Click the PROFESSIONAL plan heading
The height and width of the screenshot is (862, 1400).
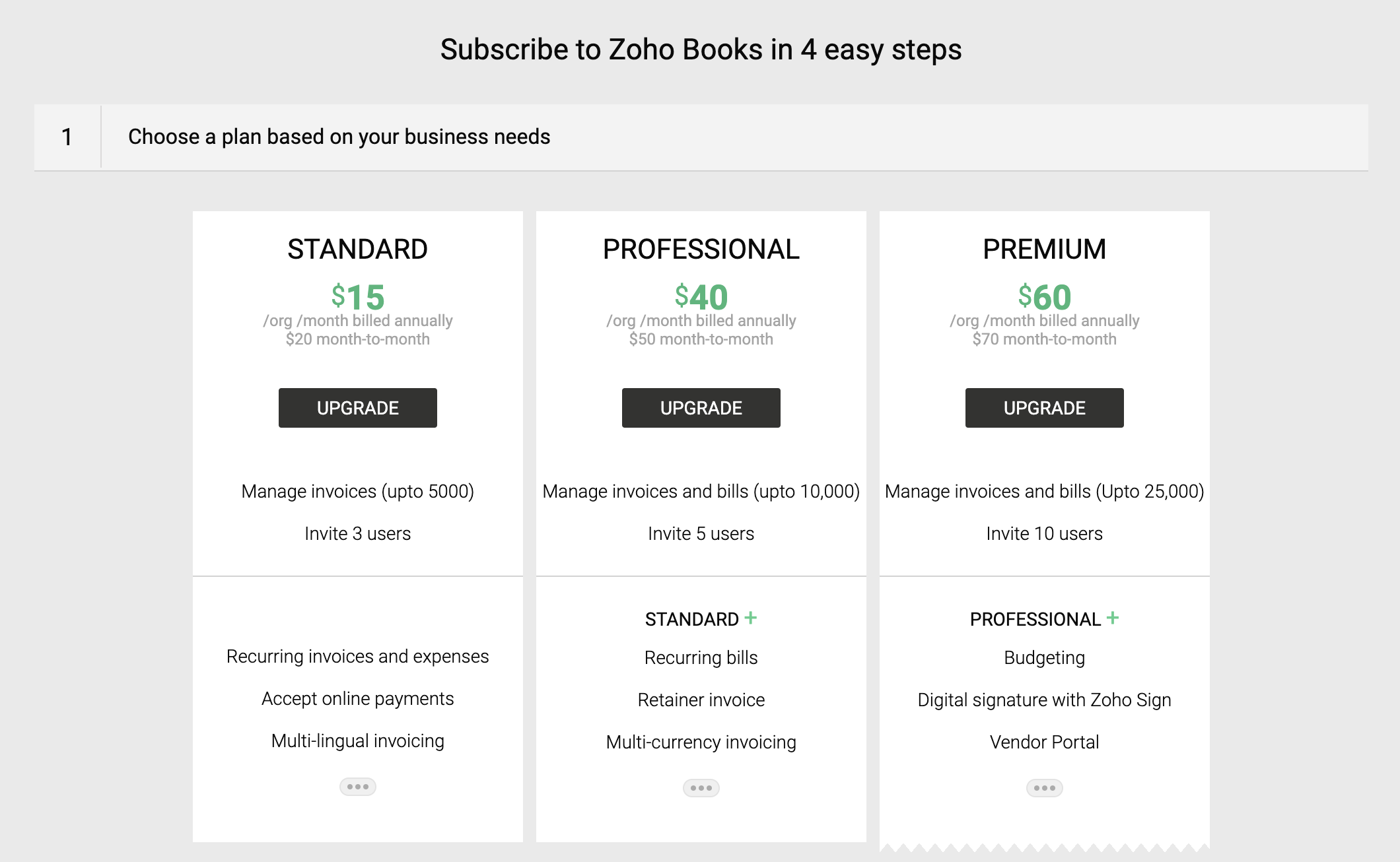tap(701, 249)
